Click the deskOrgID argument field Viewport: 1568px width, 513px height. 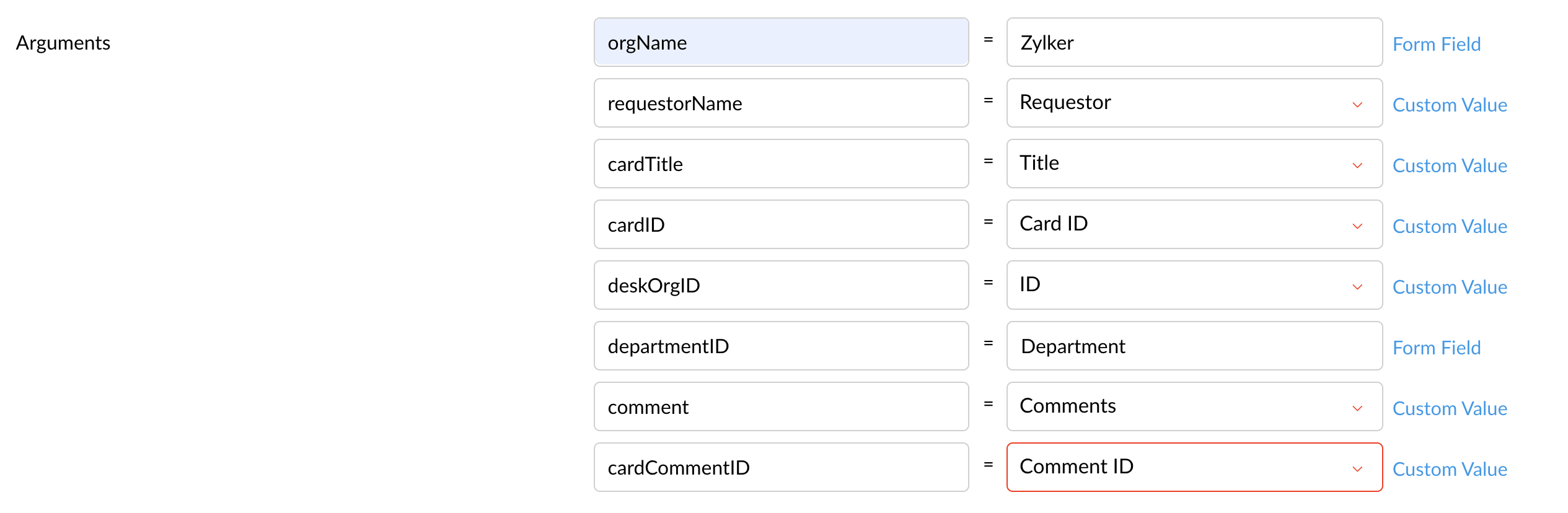click(x=781, y=286)
